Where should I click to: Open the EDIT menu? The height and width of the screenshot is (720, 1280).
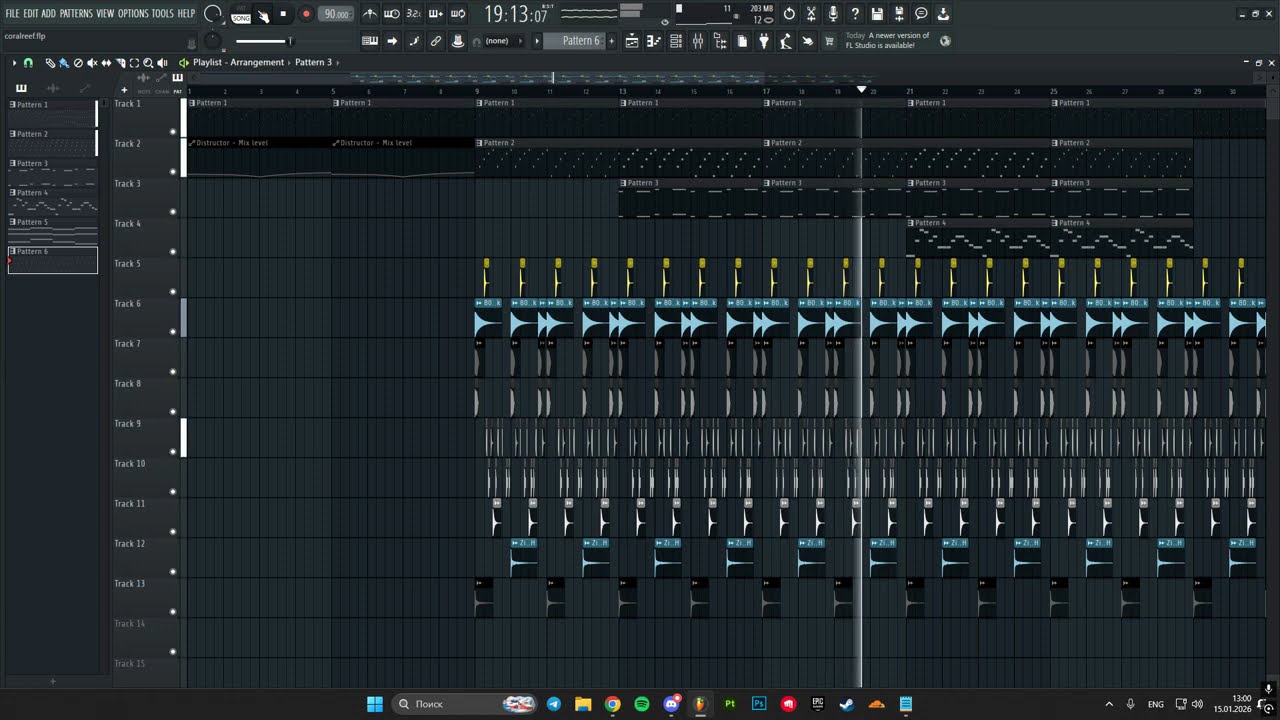tap(31, 14)
